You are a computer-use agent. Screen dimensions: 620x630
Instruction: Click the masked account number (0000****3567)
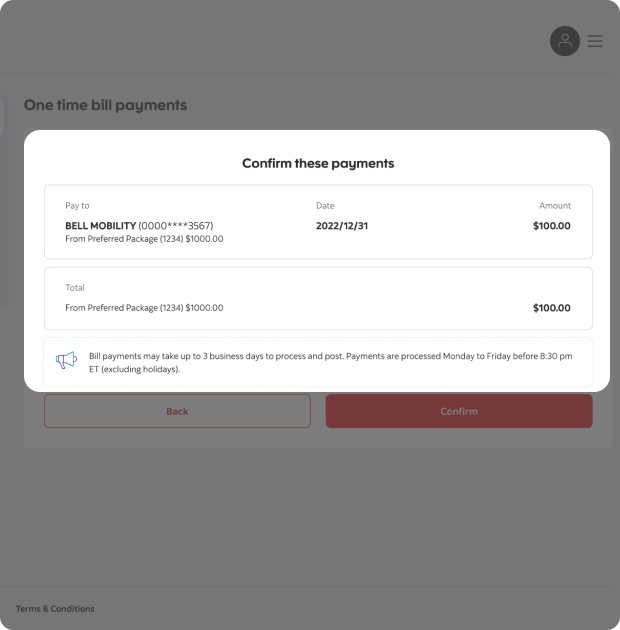[x=176, y=226]
